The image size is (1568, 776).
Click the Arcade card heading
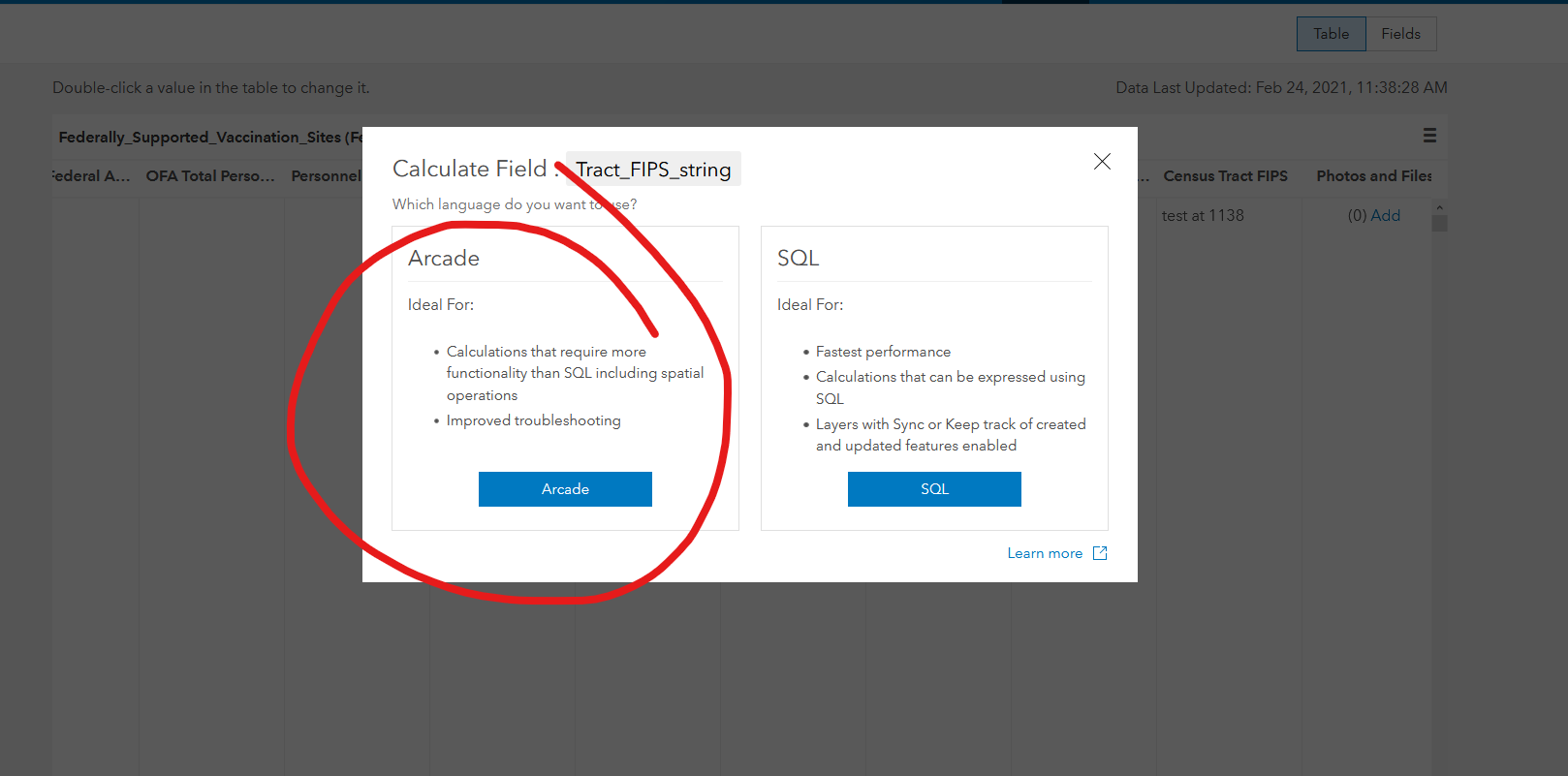click(444, 258)
